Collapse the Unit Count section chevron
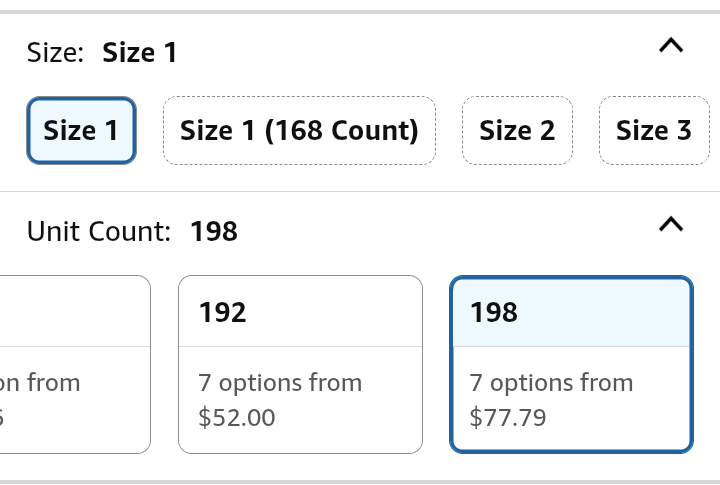 pyautogui.click(x=672, y=225)
